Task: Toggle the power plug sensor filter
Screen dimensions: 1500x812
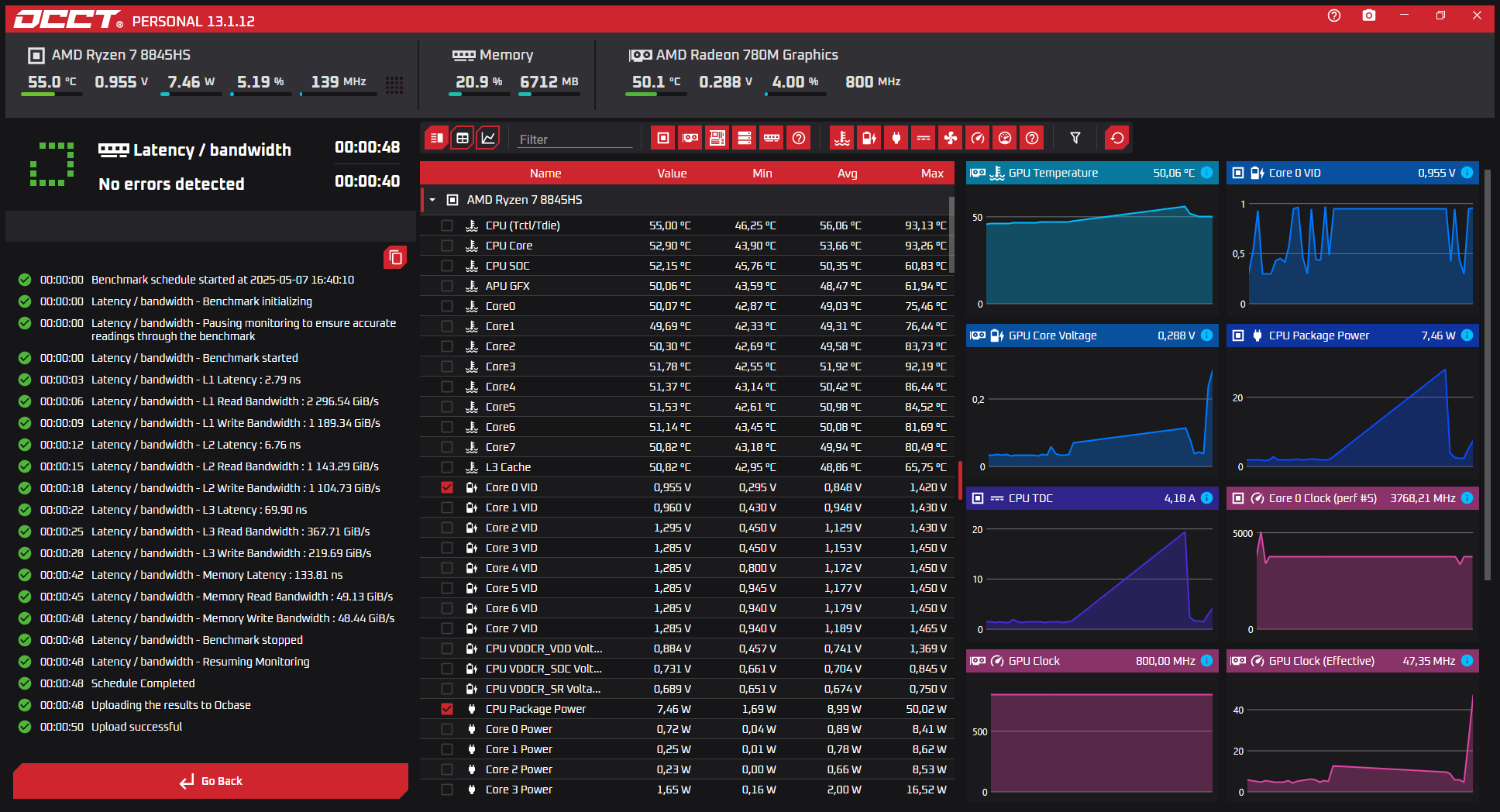Action: point(896,138)
